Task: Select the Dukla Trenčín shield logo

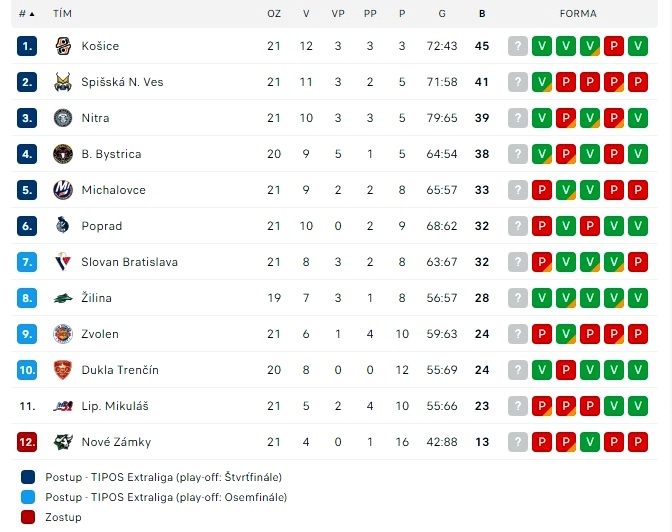Action: click(x=63, y=370)
